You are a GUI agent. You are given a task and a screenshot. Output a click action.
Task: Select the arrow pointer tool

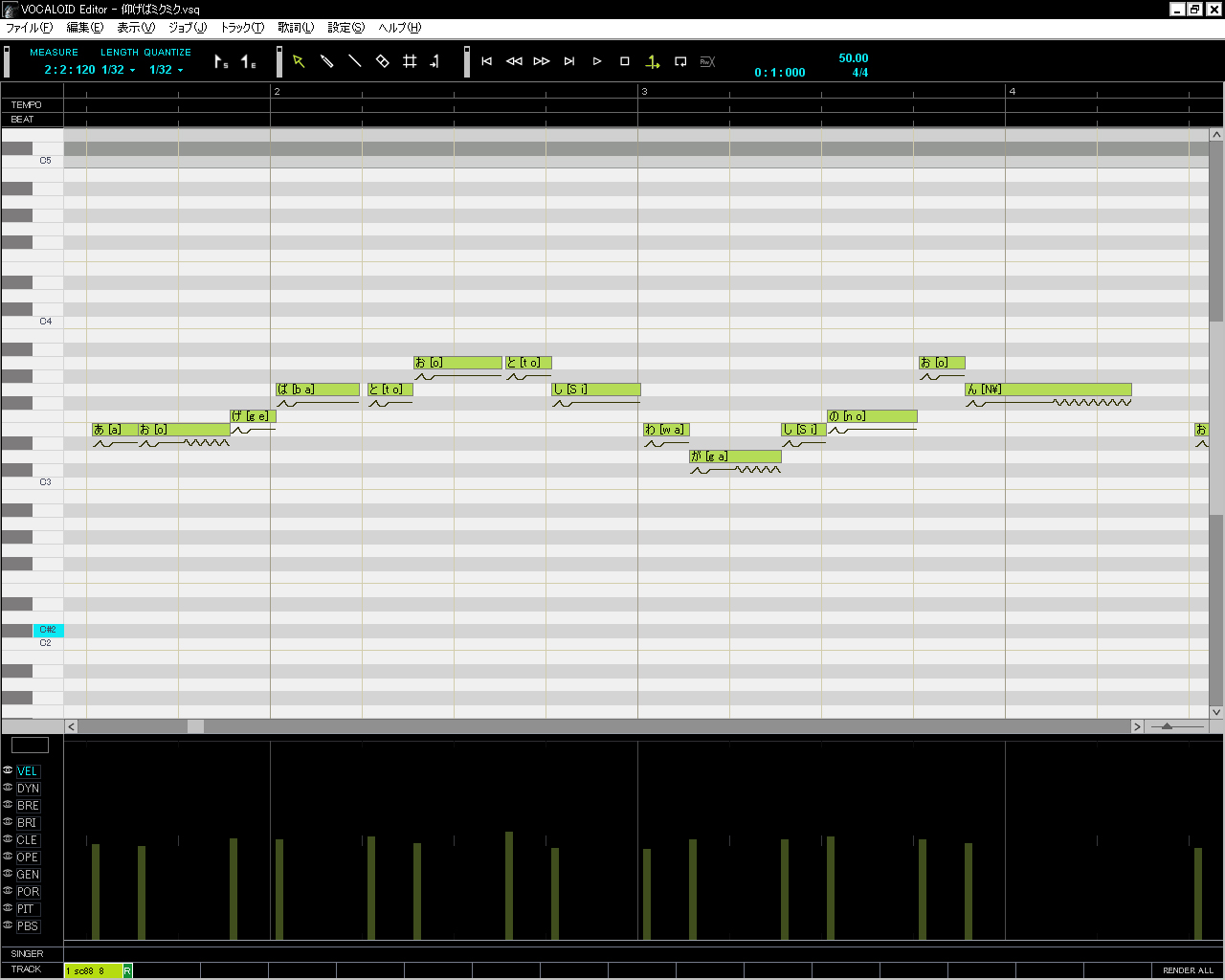[x=299, y=61]
